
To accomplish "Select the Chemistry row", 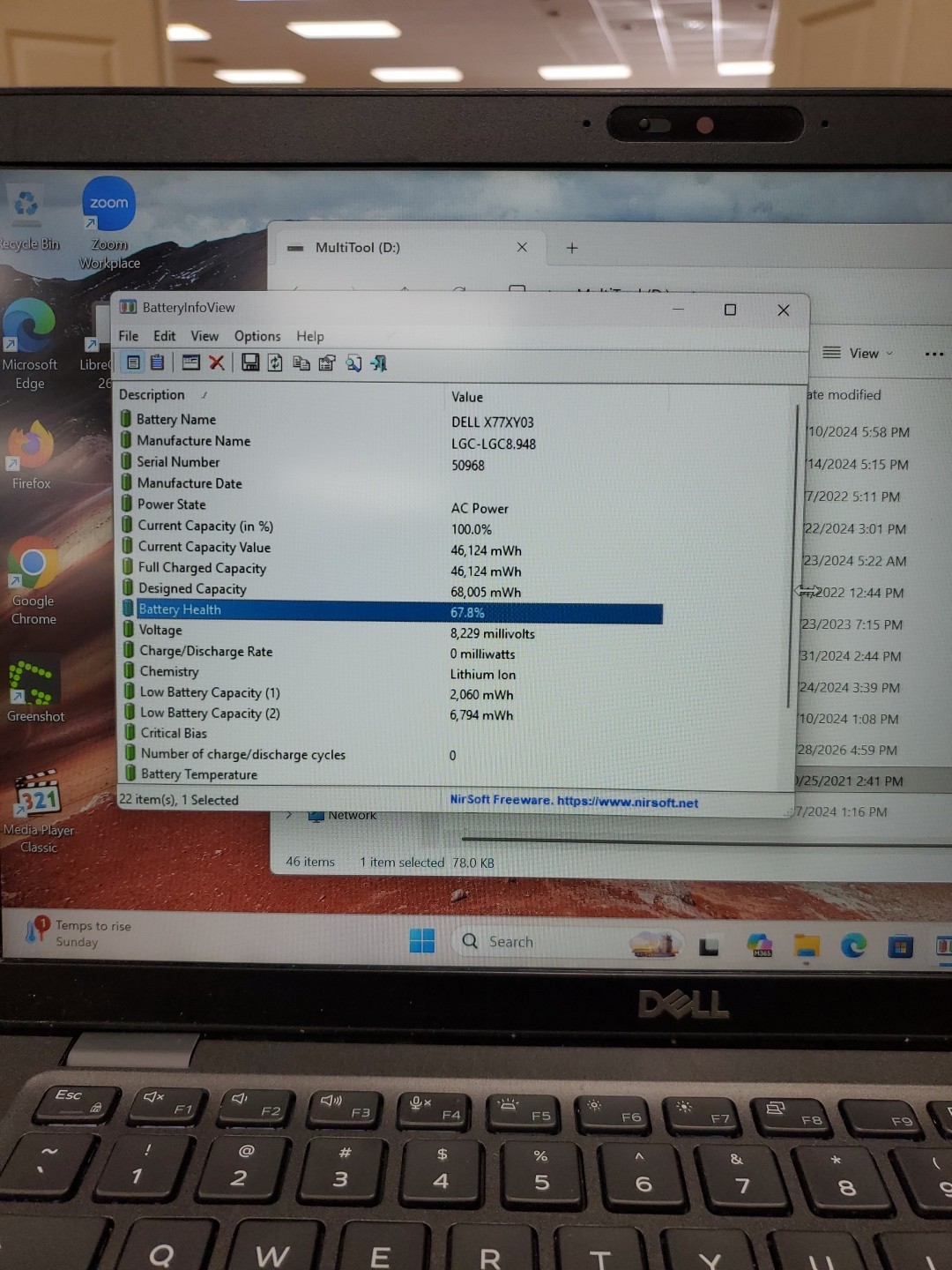I will coord(392,672).
